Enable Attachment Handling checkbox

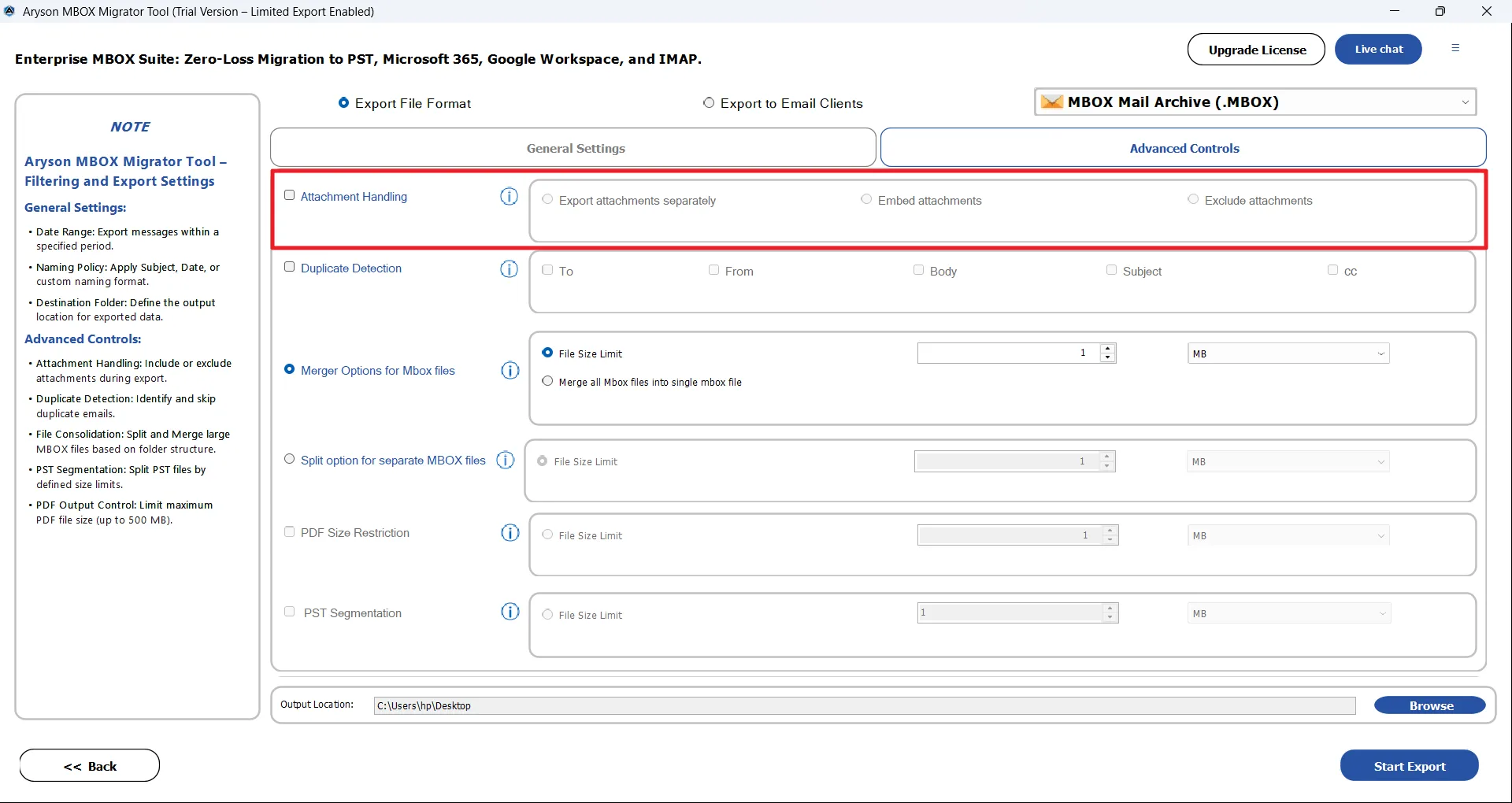click(x=290, y=195)
